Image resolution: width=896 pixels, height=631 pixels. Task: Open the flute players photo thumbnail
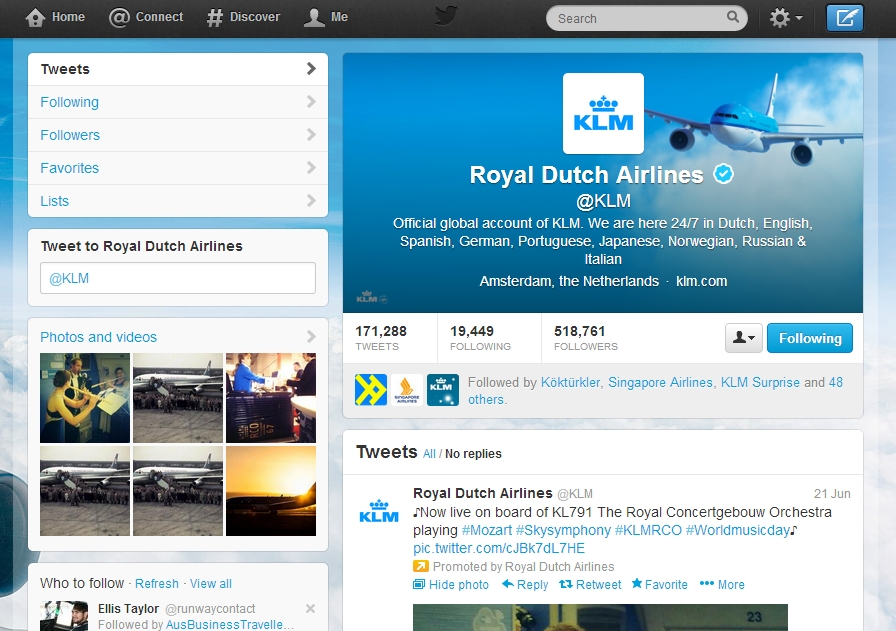tap(85, 398)
